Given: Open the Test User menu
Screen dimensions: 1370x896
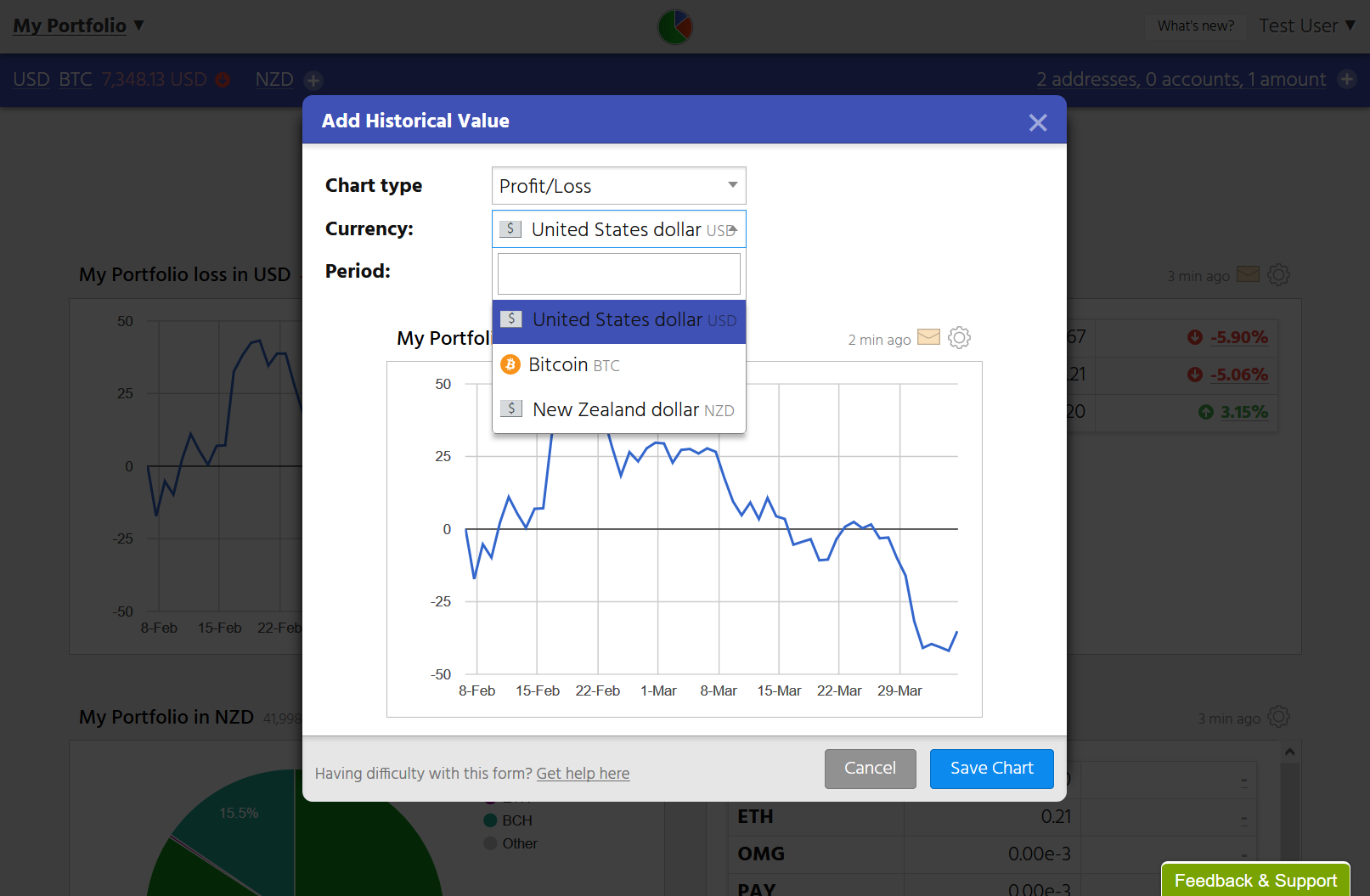Looking at the screenshot, I should 1306,26.
